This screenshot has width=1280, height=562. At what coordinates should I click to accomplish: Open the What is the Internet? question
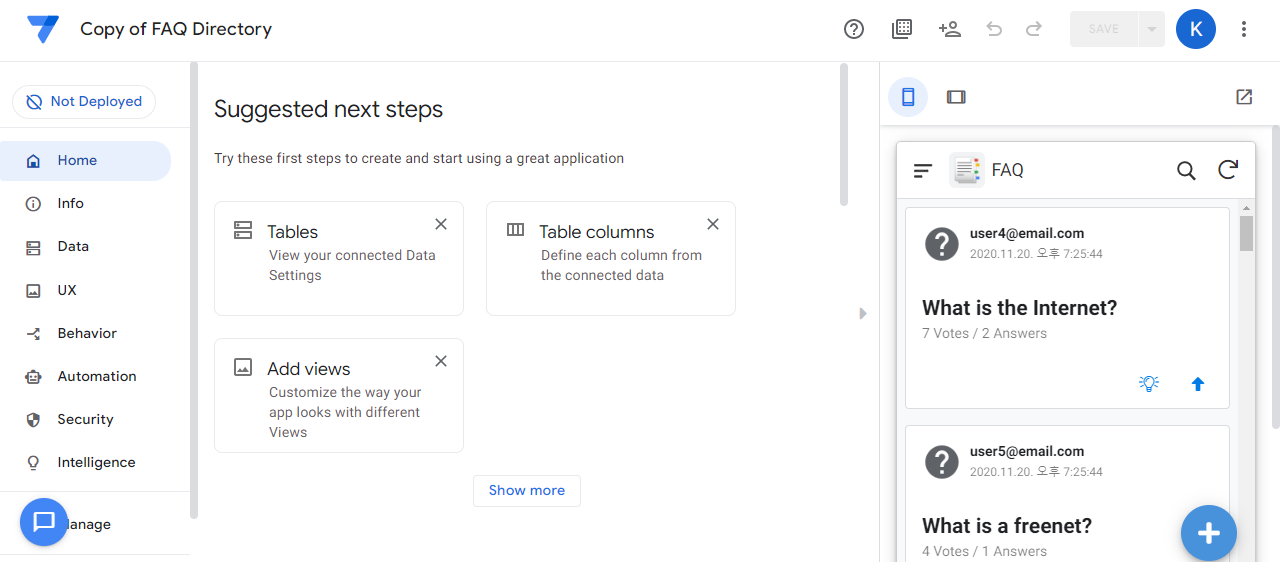1020,308
